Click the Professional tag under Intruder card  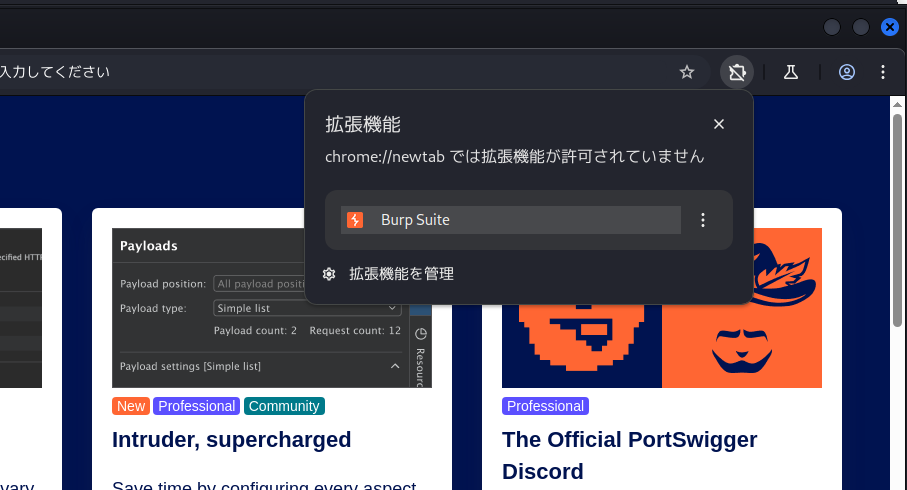[197, 406]
